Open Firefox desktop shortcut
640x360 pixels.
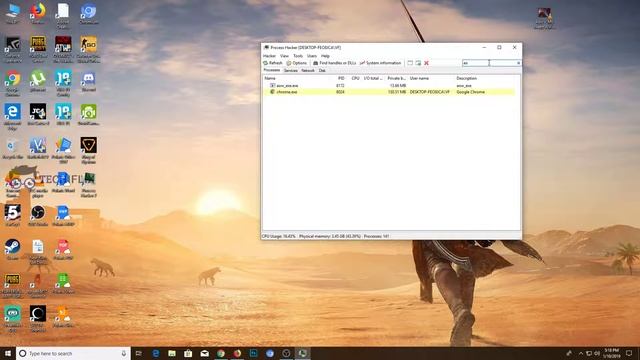[38, 14]
